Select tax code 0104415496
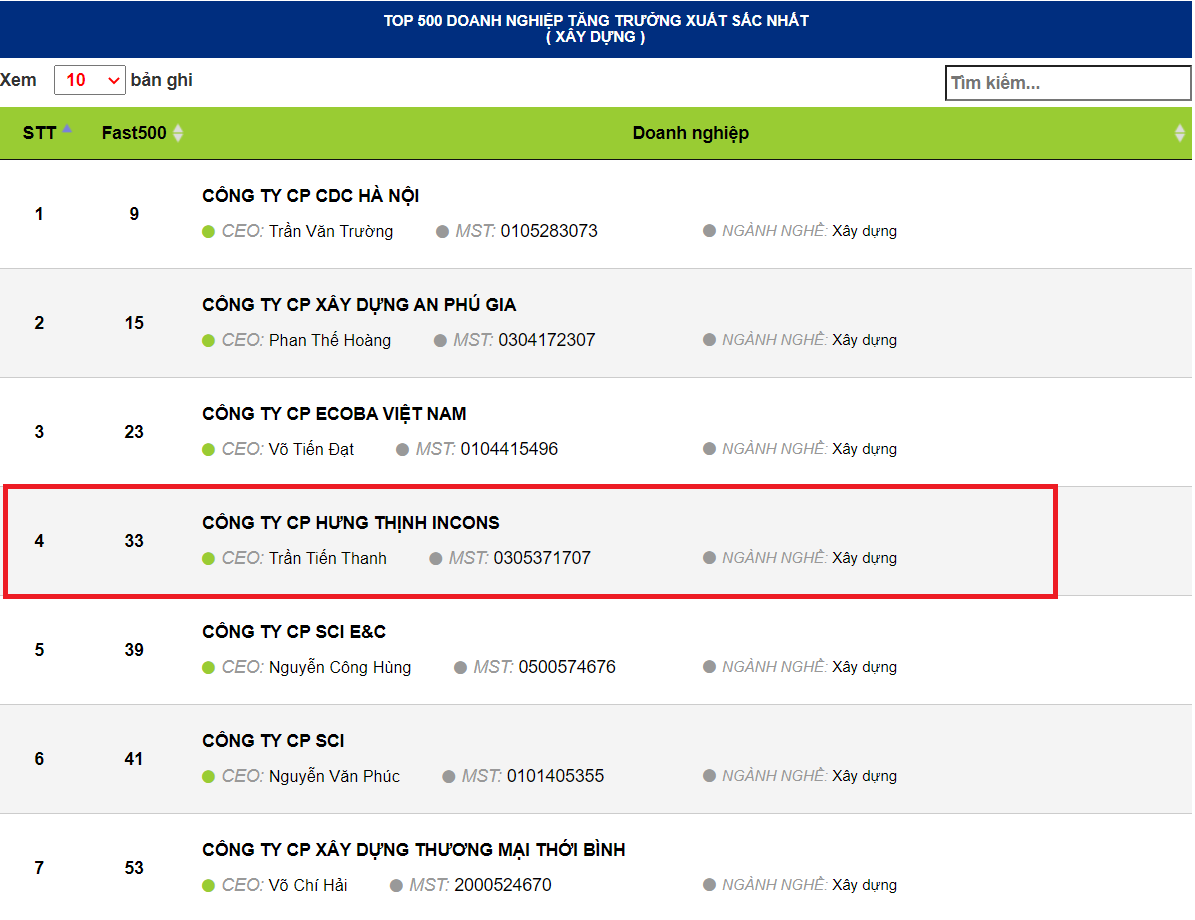The image size is (1195, 920). 509,449
